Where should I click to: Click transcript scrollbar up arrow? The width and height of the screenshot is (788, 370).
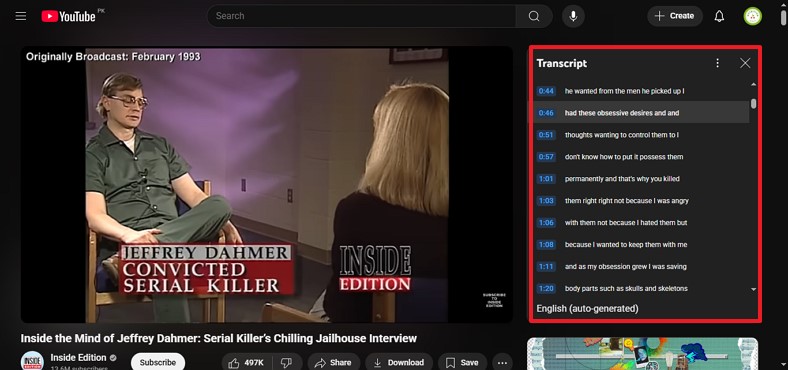pyautogui.click(x=753, y=84)
